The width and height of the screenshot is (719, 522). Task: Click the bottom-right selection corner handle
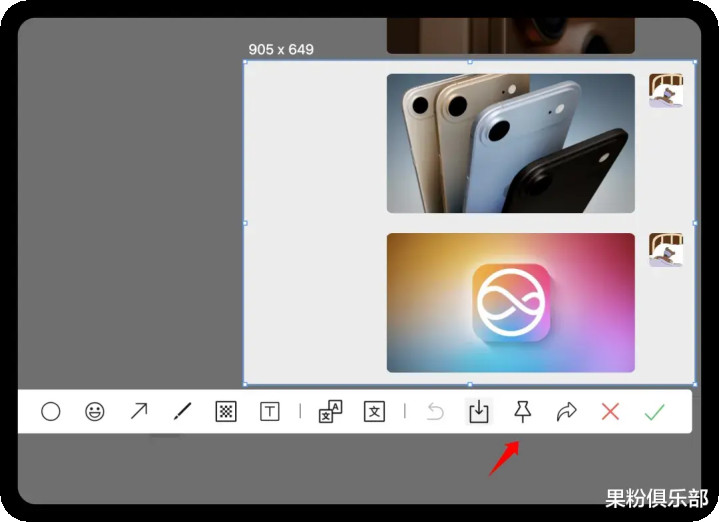[x=695, y=384]
